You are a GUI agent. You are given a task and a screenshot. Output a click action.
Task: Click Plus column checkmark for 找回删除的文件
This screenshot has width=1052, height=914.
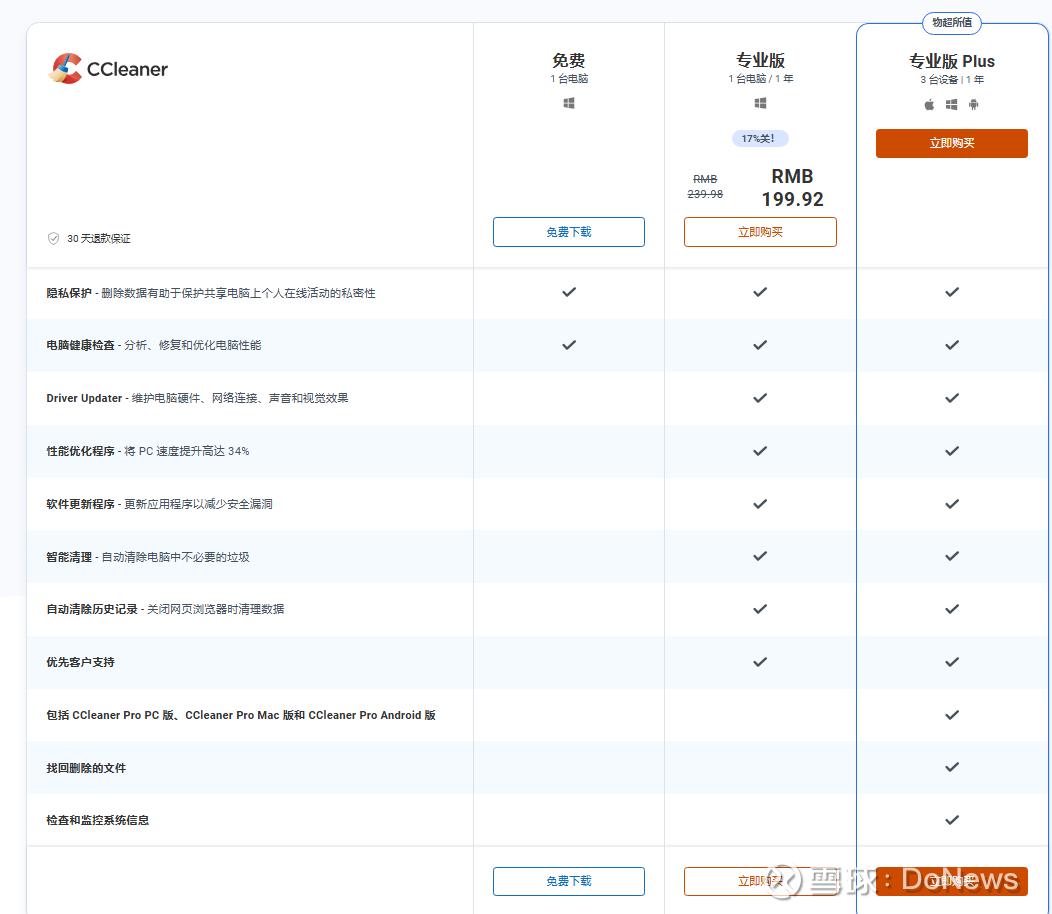[x=952, y=767]
